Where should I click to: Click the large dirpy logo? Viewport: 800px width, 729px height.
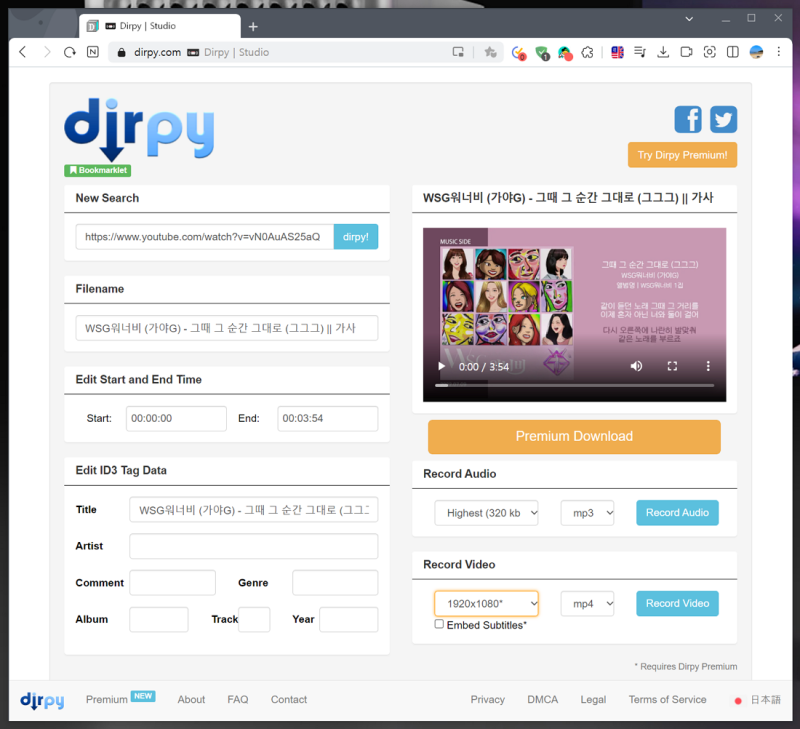pos(139,130)
